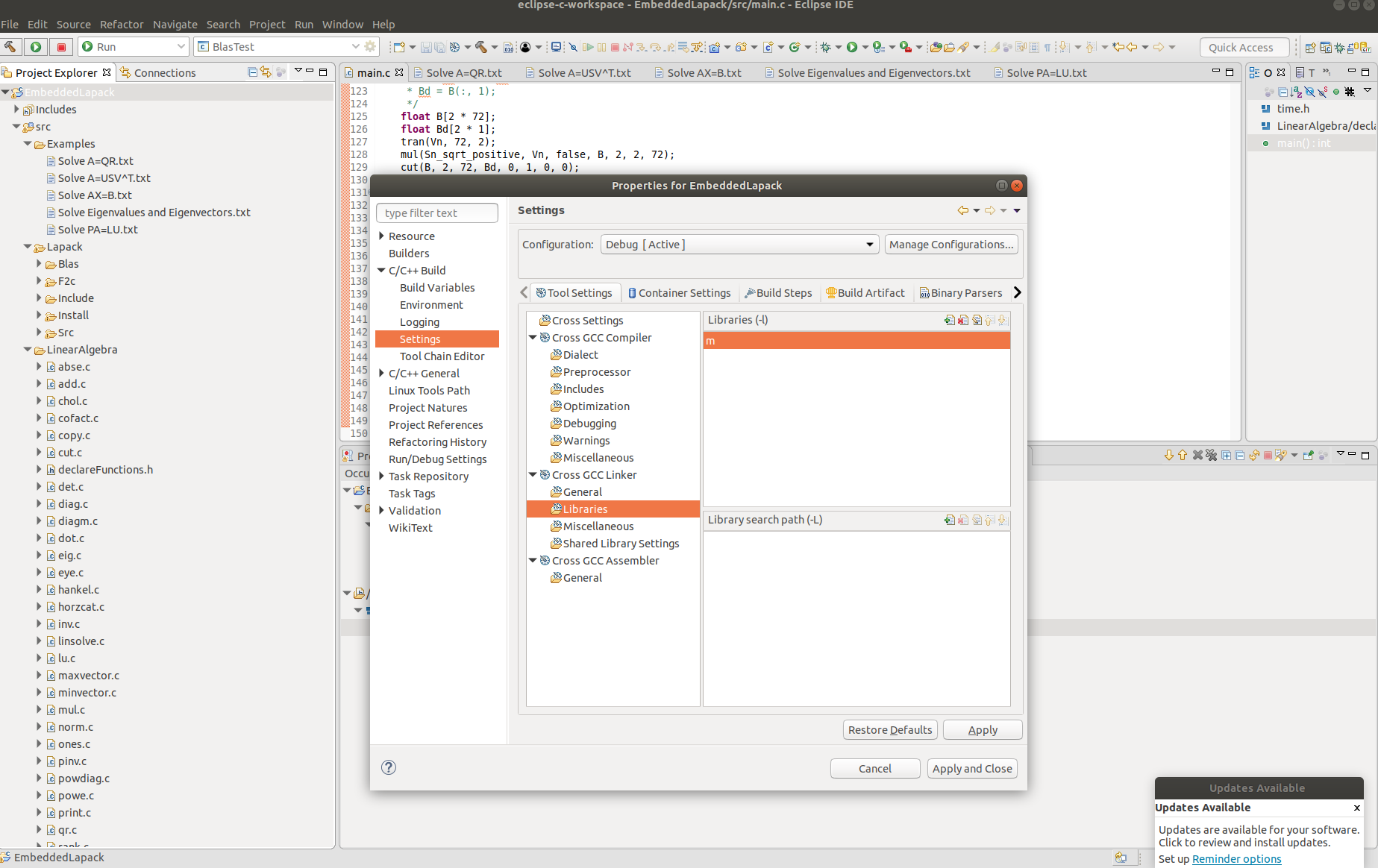Click back navigation arrow in Settings header
The height and width of the screenshot is (868, 1378).
[963, 210]
